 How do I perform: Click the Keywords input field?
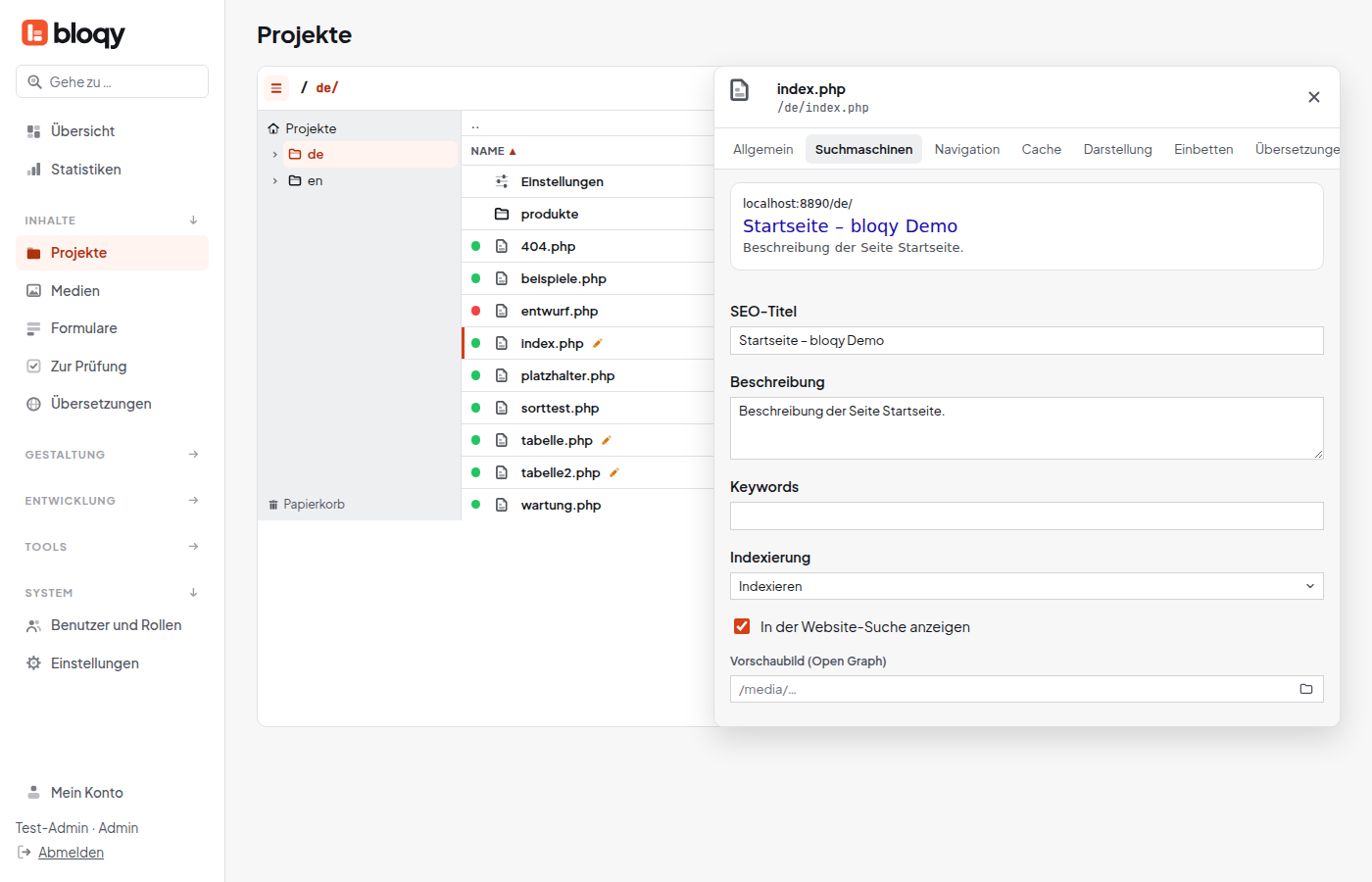pos(1026,515)
